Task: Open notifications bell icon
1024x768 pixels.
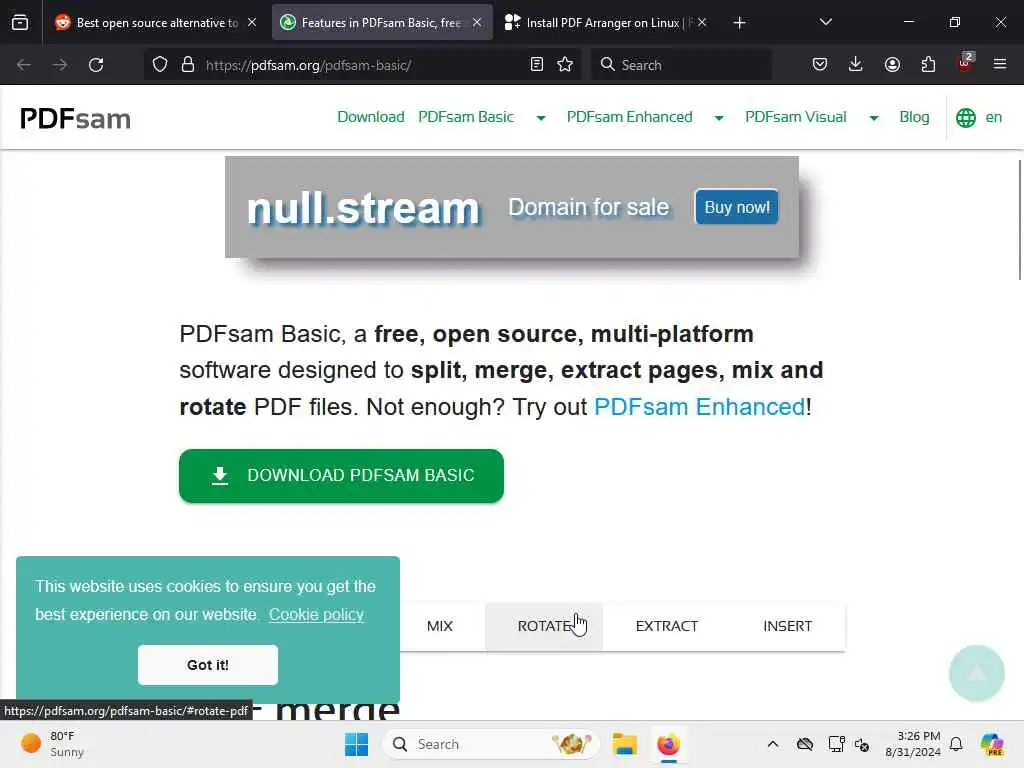Action: coord(956,744)
